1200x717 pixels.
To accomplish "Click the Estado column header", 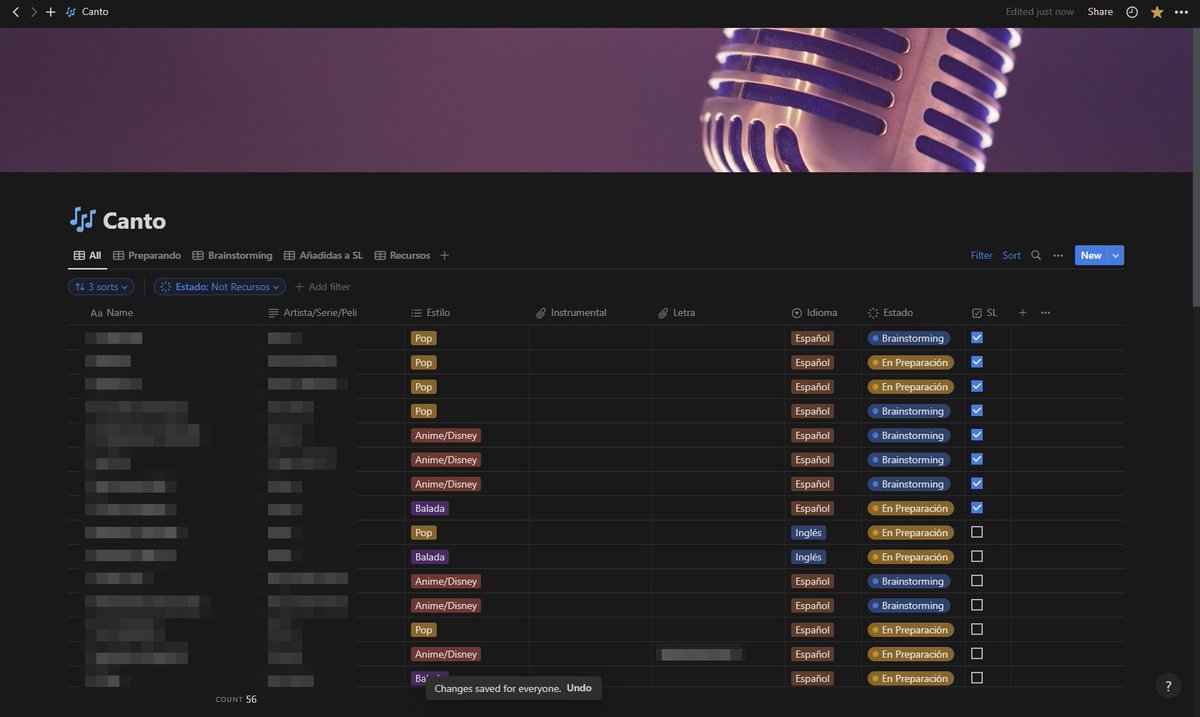I will pyautogui.click(x=890, y=313).
